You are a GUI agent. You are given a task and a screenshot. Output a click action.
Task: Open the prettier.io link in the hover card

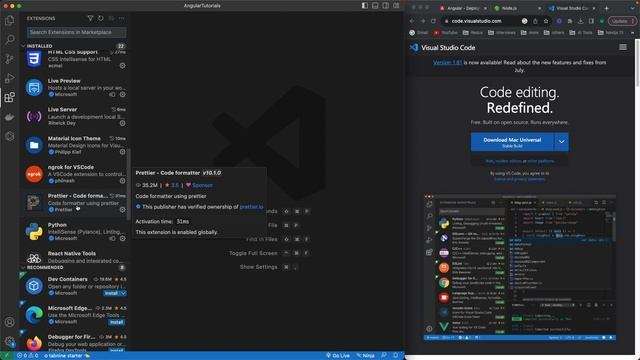[251, 207]
